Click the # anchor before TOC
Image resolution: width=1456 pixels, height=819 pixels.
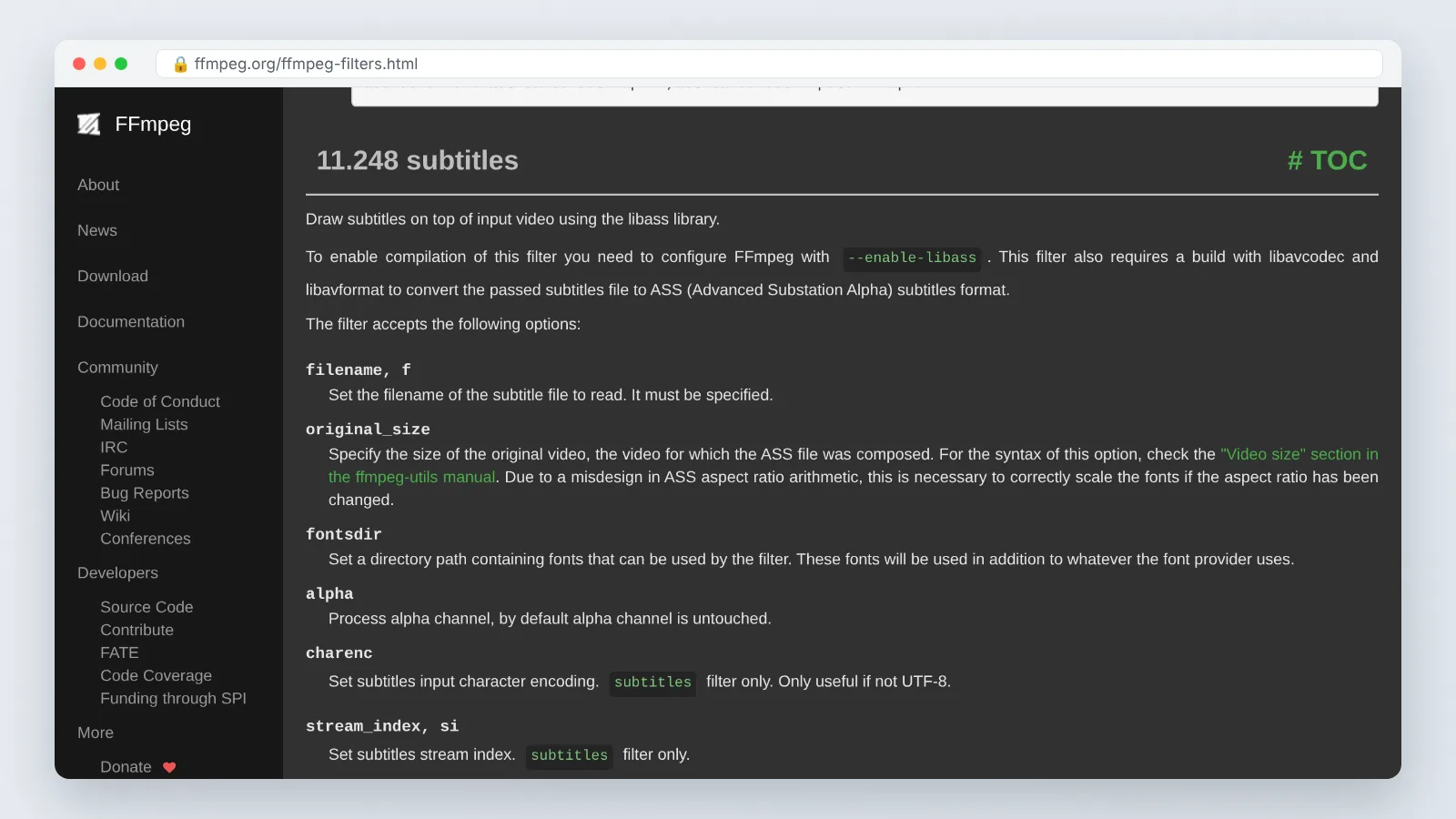pyautogui.click(x=1295, y=160)
